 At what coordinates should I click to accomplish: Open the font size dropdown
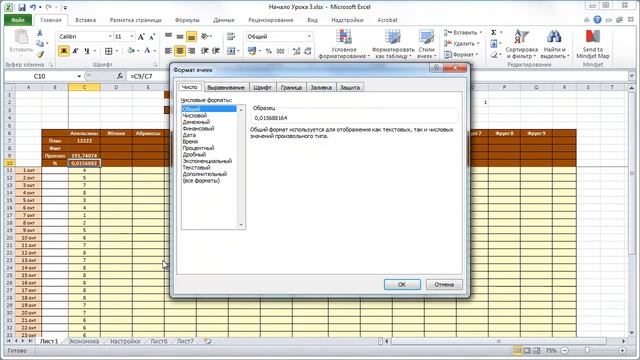point(131,37)
